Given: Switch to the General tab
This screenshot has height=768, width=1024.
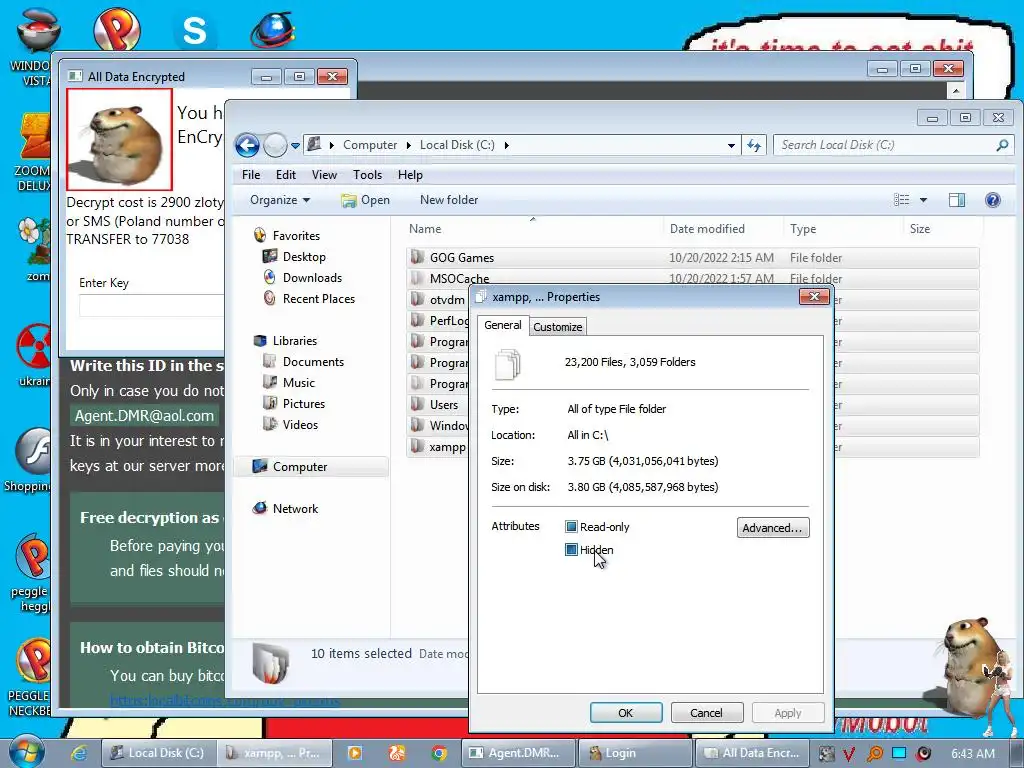Looking at the screenshot, I should pyautogui.click(x=502, y=325).
